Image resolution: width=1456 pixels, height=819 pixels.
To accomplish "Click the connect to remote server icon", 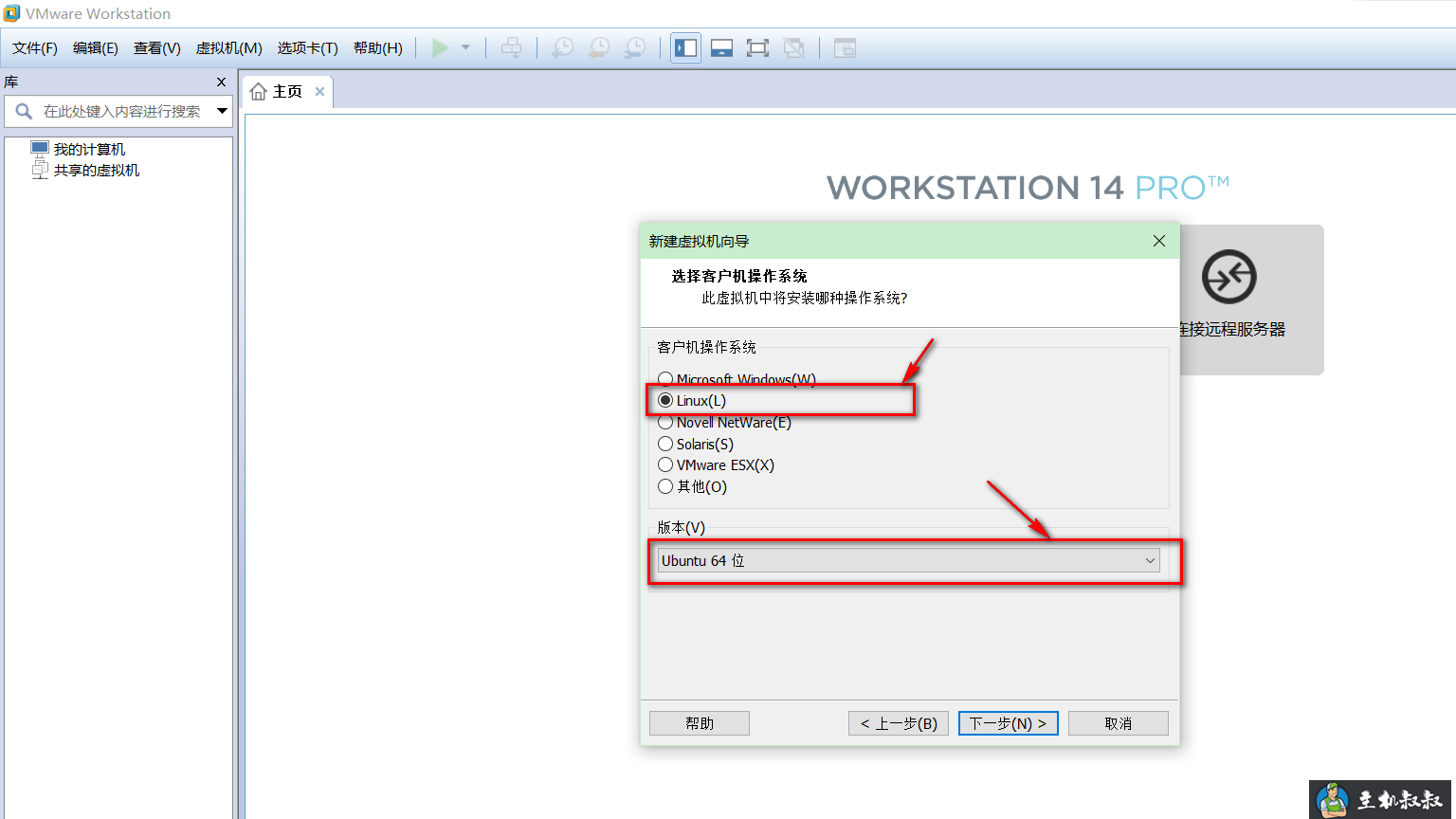I will (1228, 277).
